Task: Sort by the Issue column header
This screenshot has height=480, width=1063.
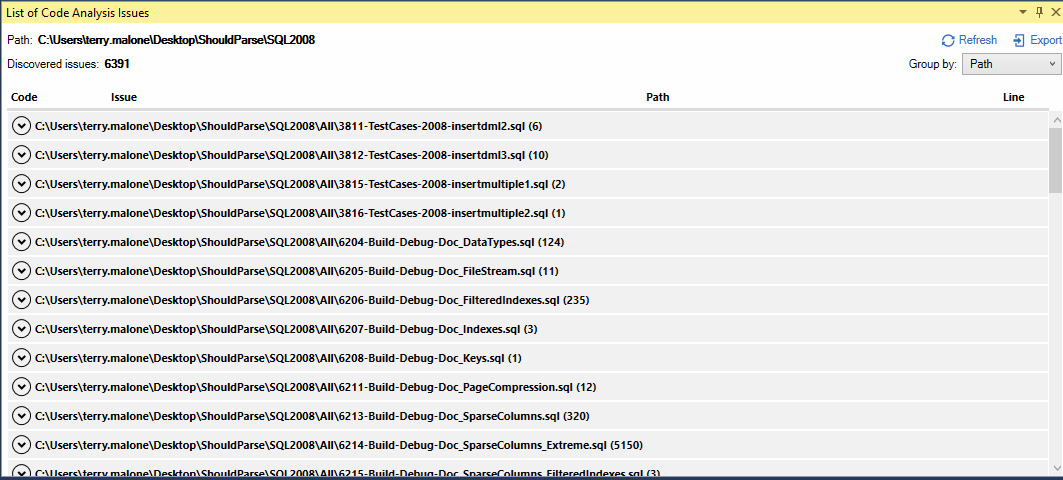Action: click(x=124, y=97)
